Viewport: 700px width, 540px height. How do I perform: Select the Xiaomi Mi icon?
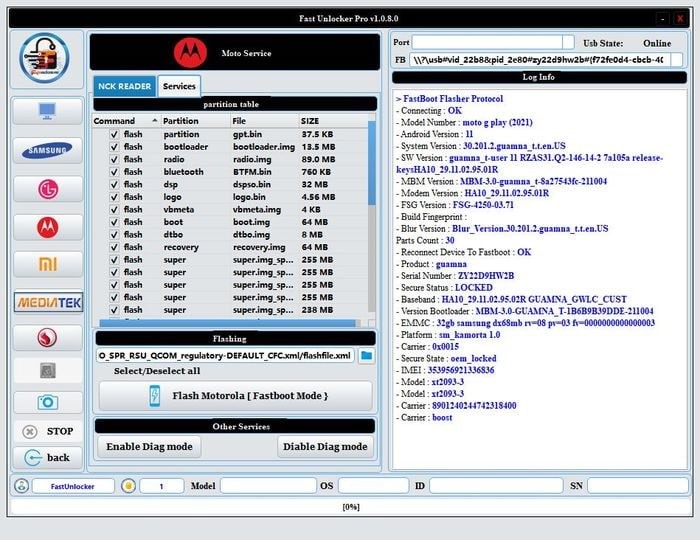pyautogui.click(x=47, y=264)
